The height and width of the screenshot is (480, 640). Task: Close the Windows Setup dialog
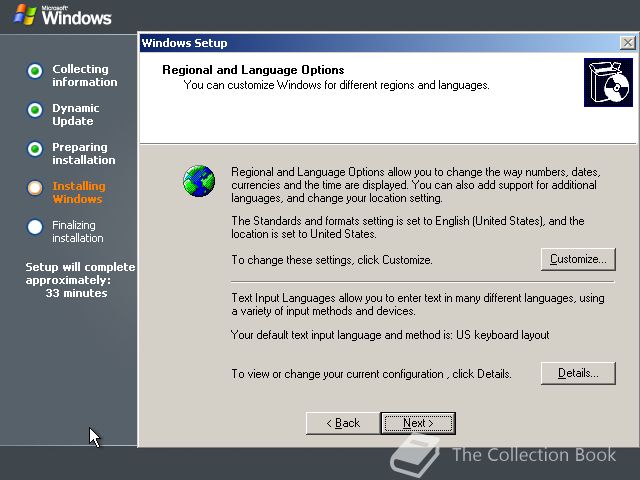tap(628, 42)
